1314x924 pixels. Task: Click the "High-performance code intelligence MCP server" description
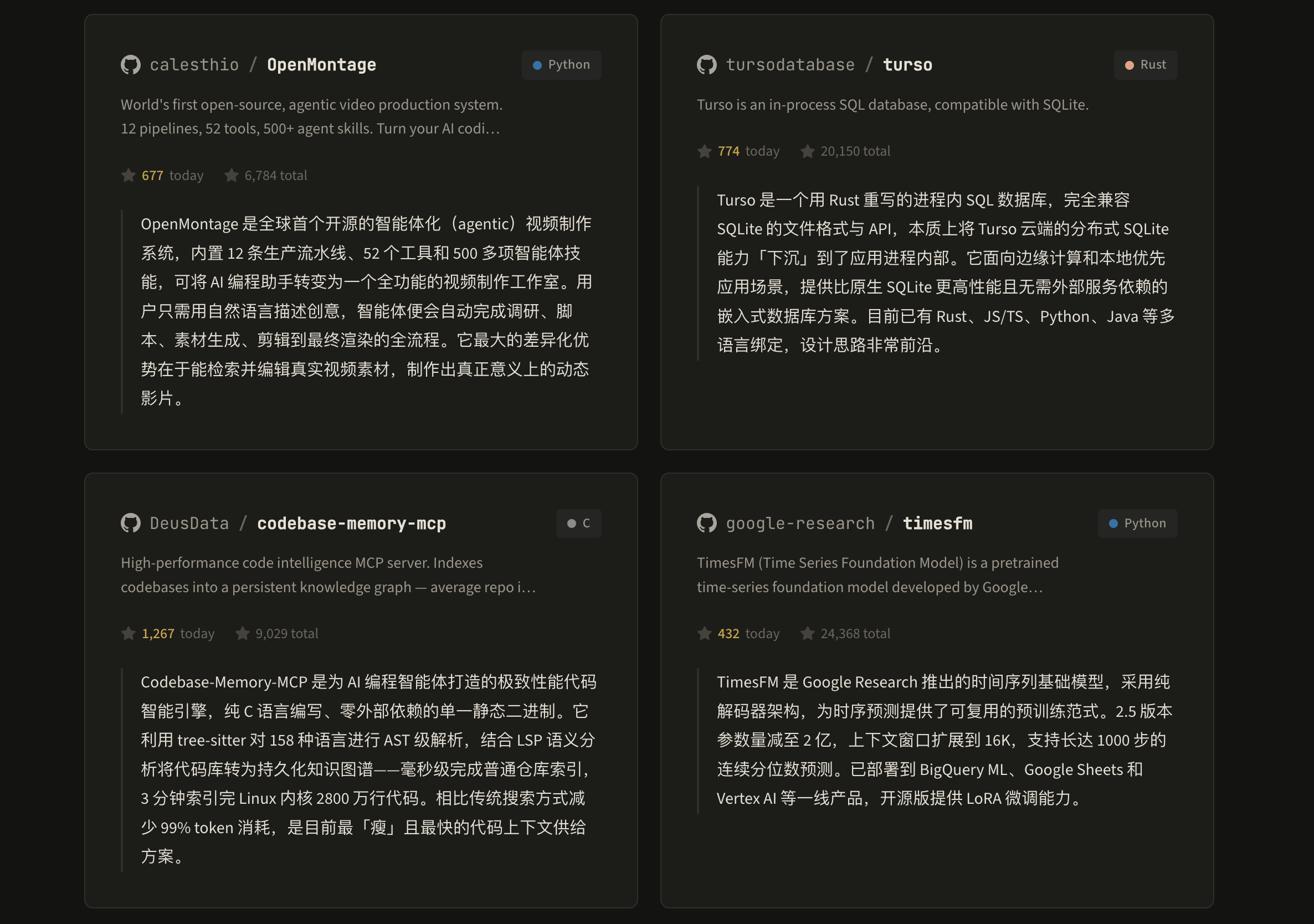329,574
